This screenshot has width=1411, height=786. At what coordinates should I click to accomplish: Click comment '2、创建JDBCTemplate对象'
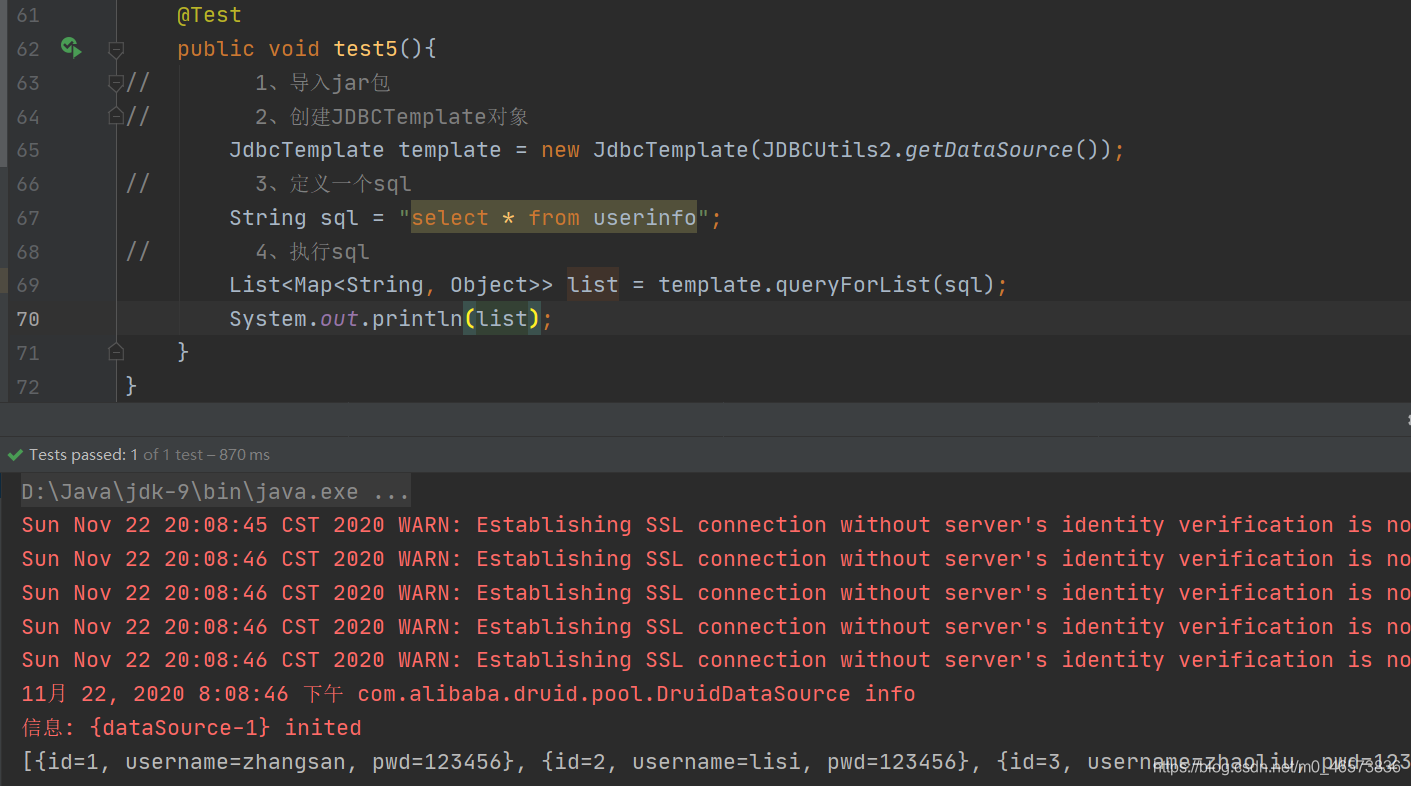391,116
